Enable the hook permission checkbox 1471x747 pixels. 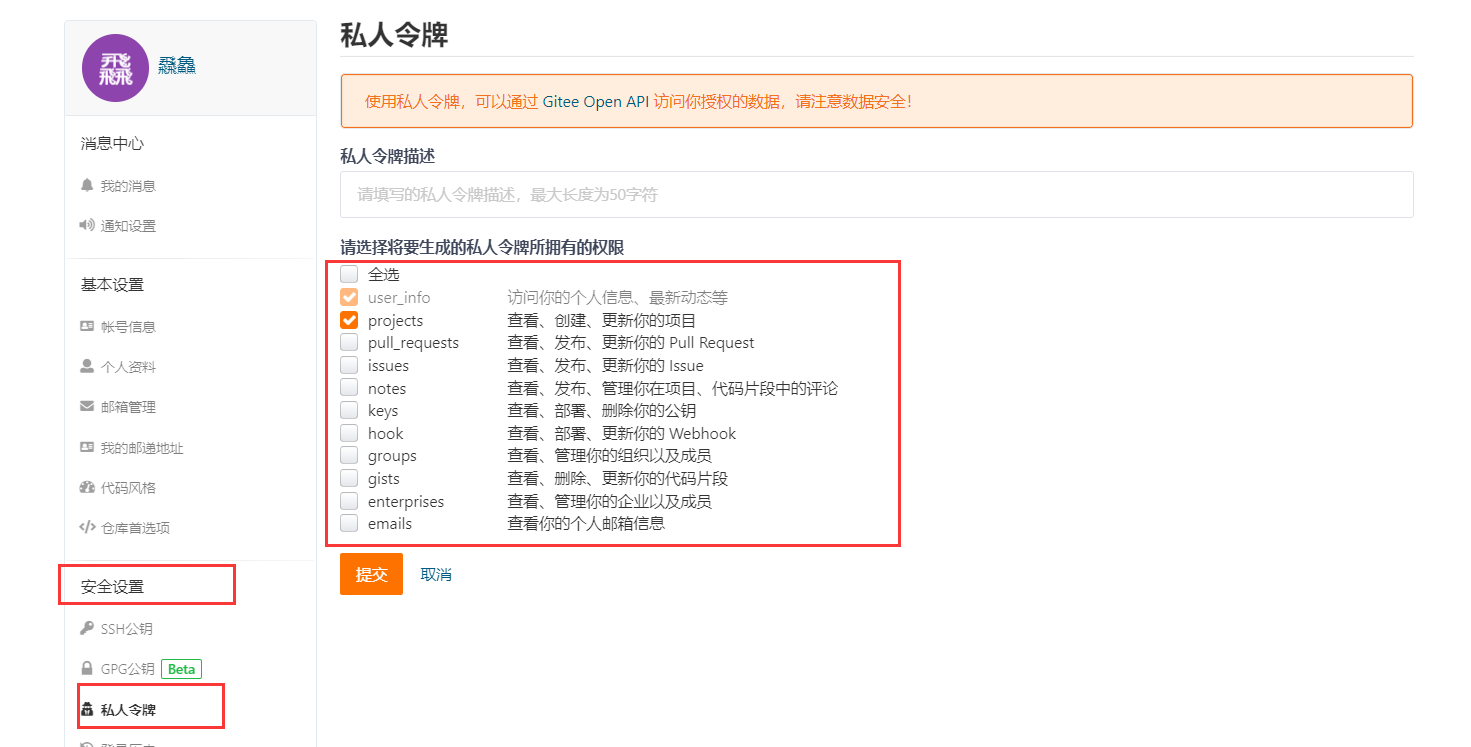pos(349,434)
